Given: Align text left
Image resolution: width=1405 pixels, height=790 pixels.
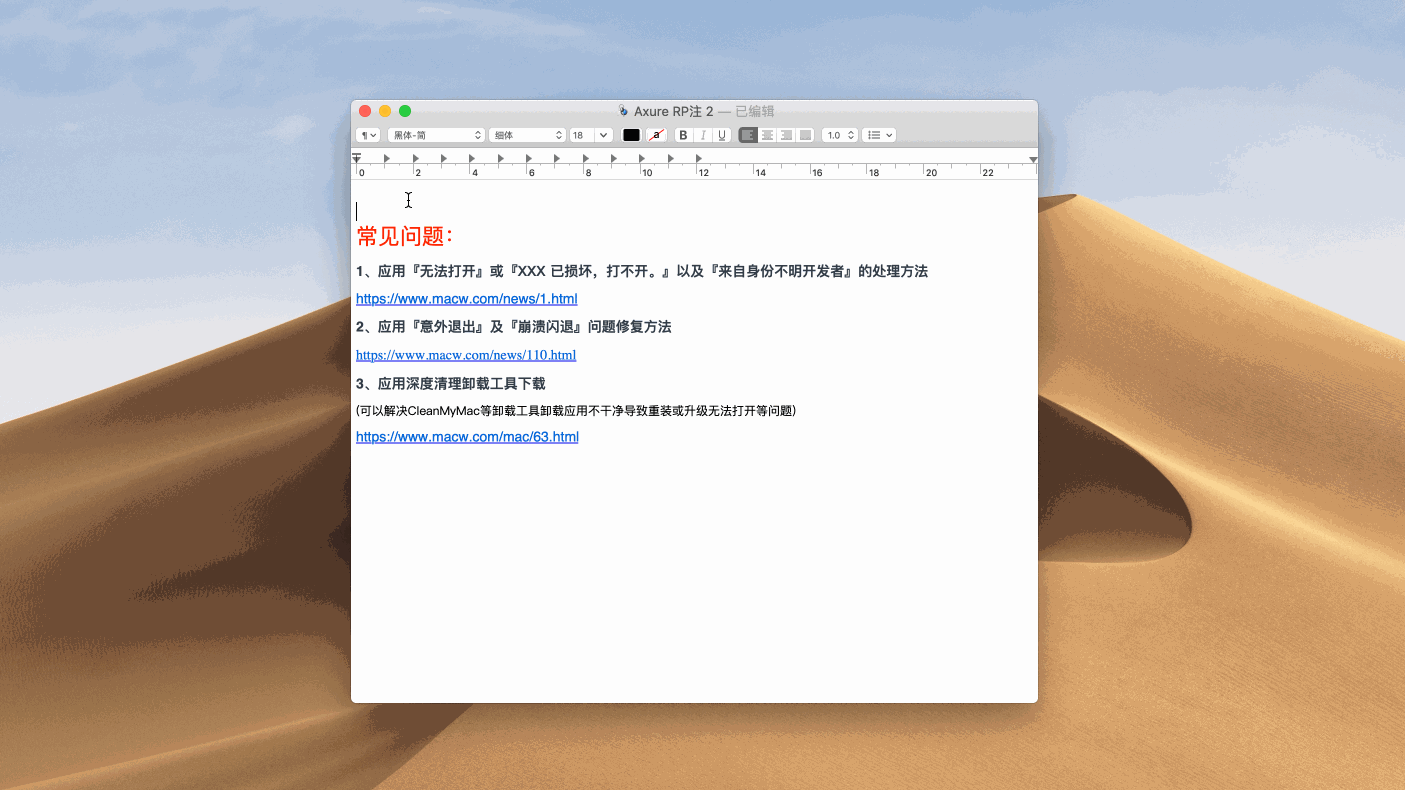Looking at the screenshot, I should click(x=748, y=135).
